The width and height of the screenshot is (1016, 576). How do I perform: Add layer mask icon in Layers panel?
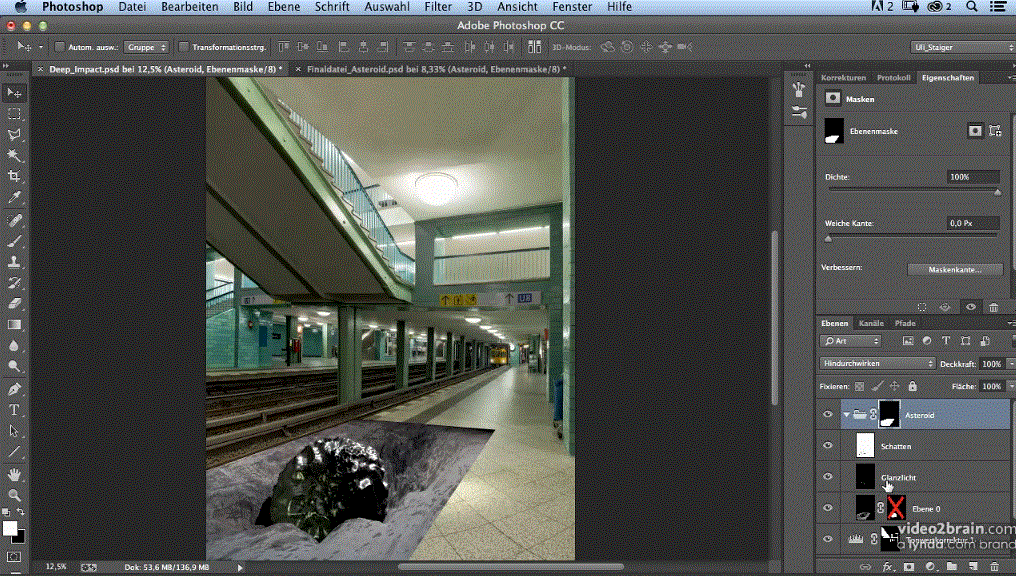(x=908, y=567)
